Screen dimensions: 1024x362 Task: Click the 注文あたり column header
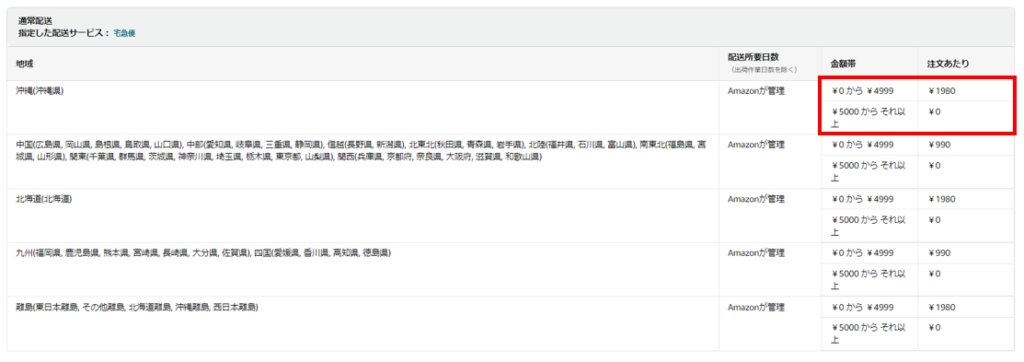pos(948,64)
